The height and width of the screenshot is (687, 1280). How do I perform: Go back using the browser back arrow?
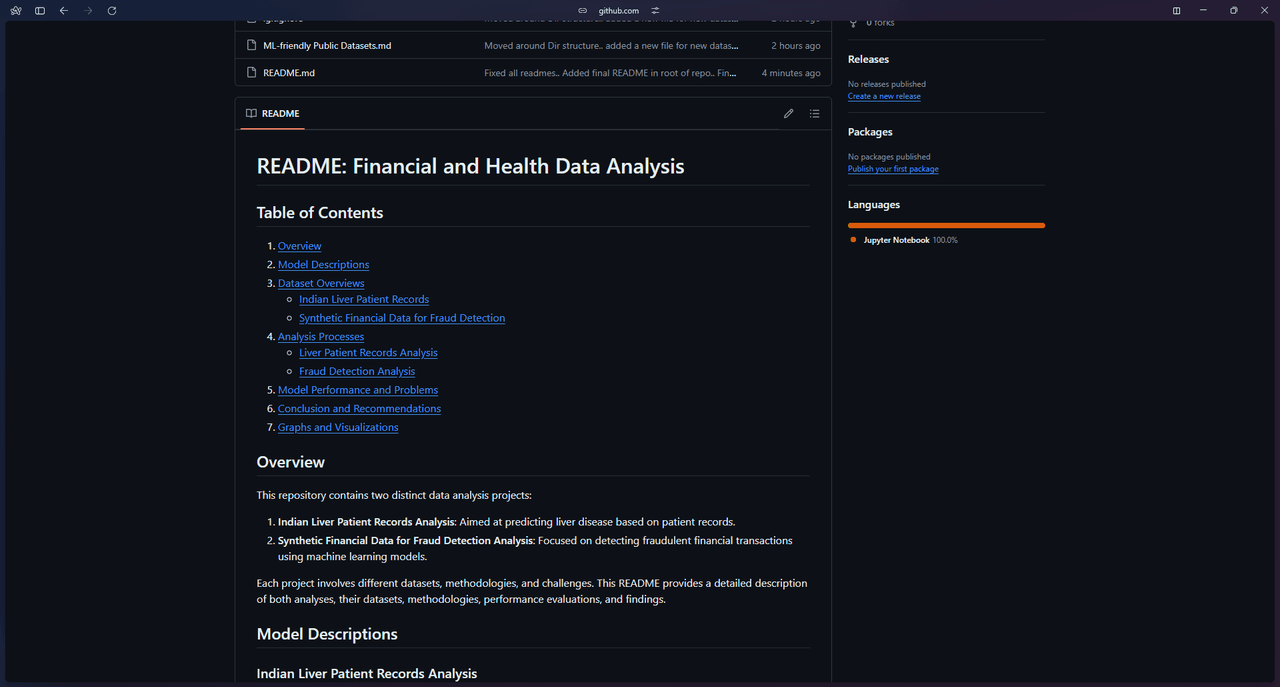(64, 10)
